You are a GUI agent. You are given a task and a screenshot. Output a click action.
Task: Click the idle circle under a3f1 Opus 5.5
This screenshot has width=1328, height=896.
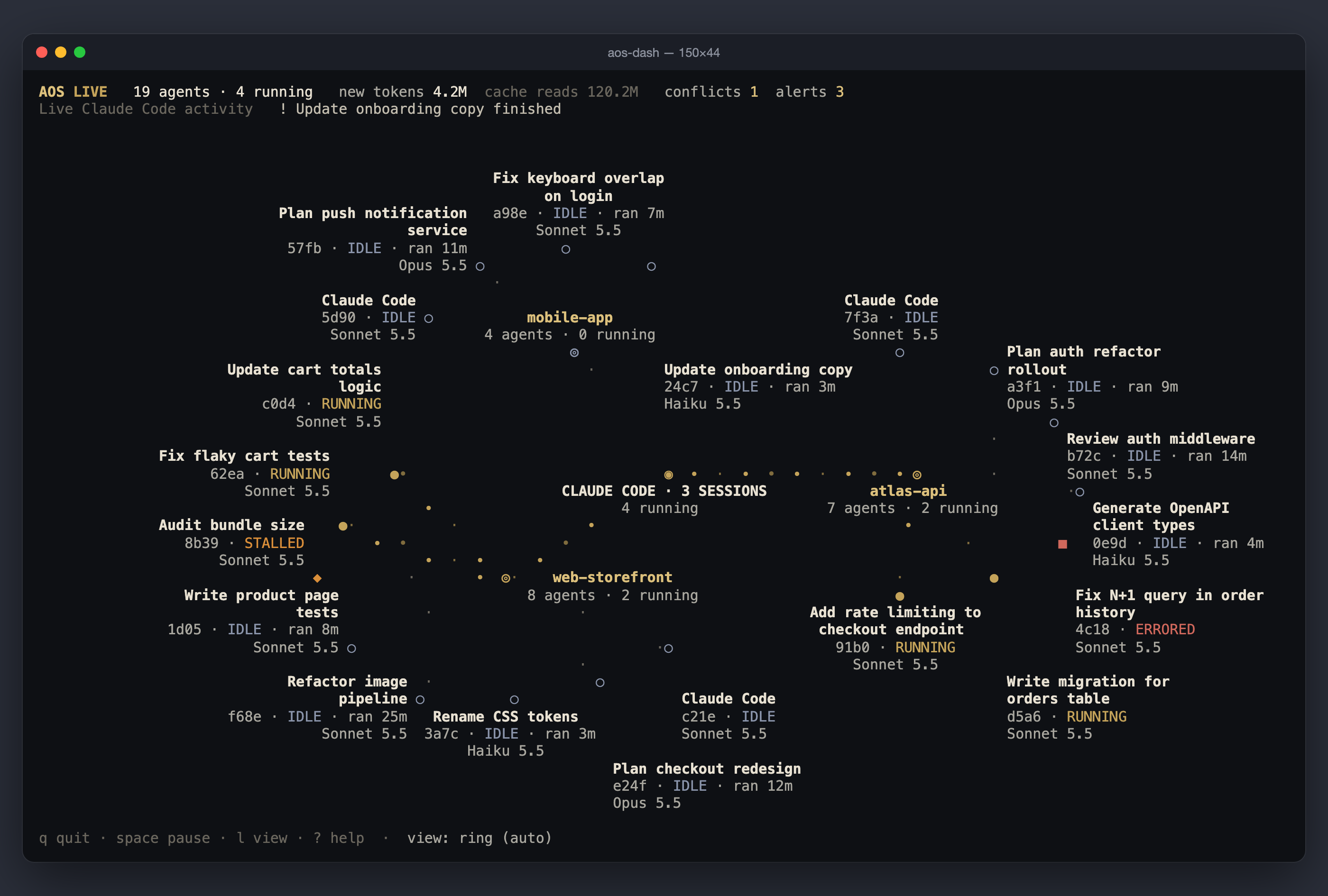pos(1054,422)
